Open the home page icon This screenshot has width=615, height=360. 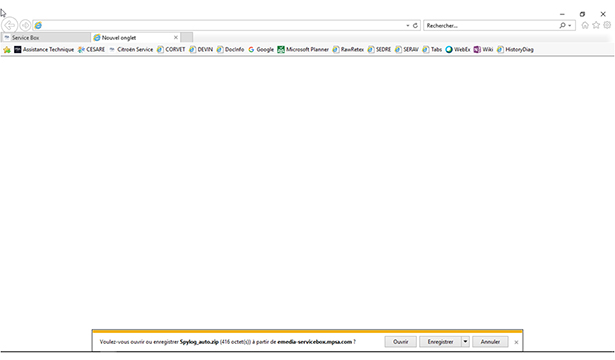click(x=585, y=25)
